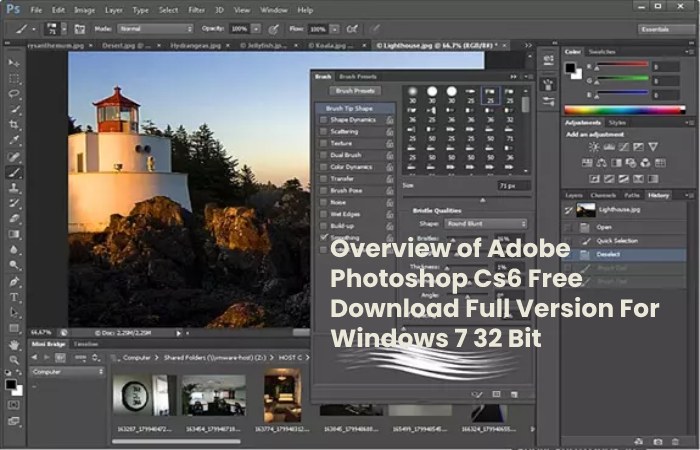Switch to the Channels tab
The height and width of the screenshot is (450, 700).
point(603,196)
